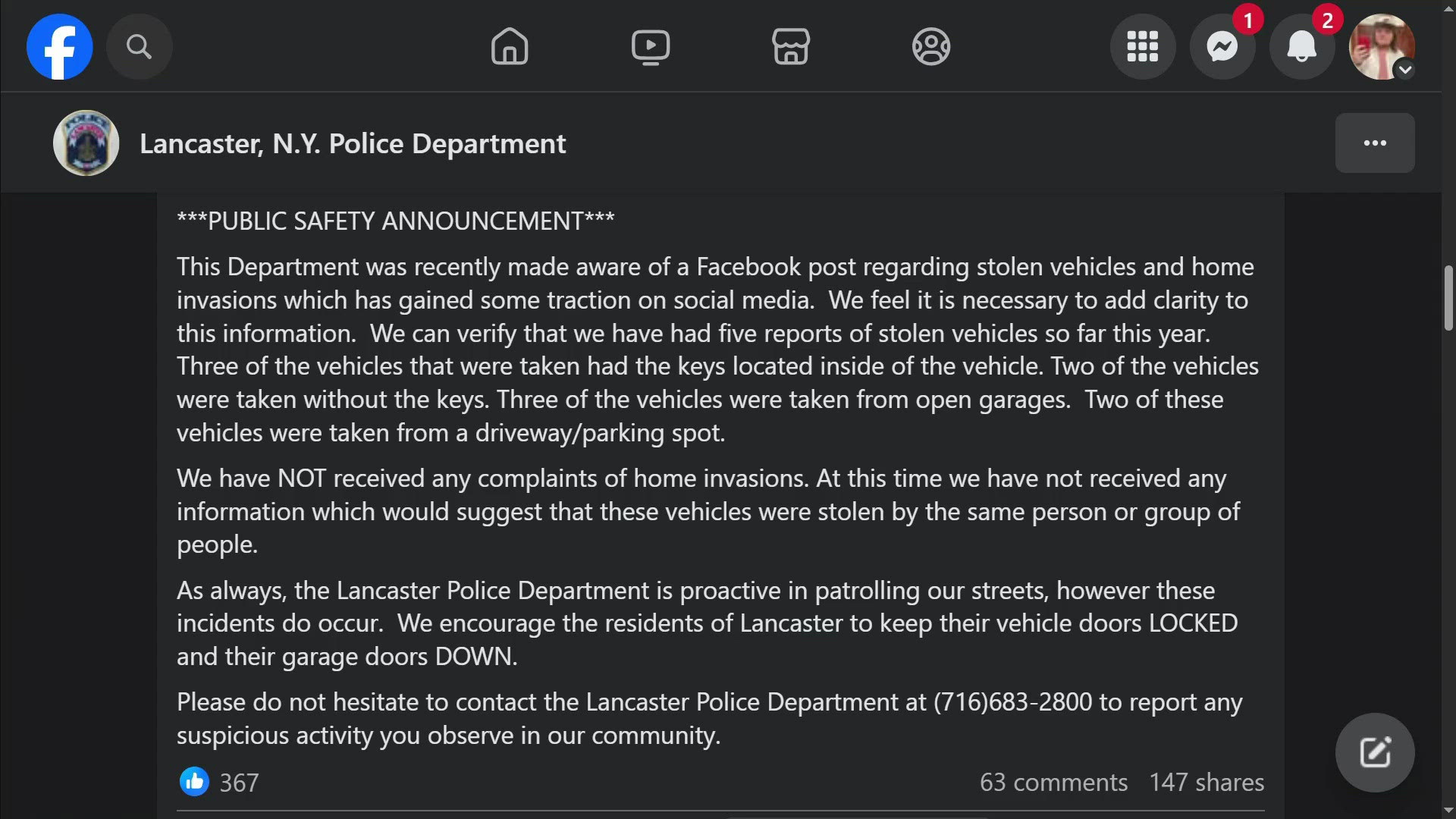Image resolution: width=1456 pixels, height=819 pixels.
Task: Expand the account options chevron
Action: click(x=1405, y=71)
